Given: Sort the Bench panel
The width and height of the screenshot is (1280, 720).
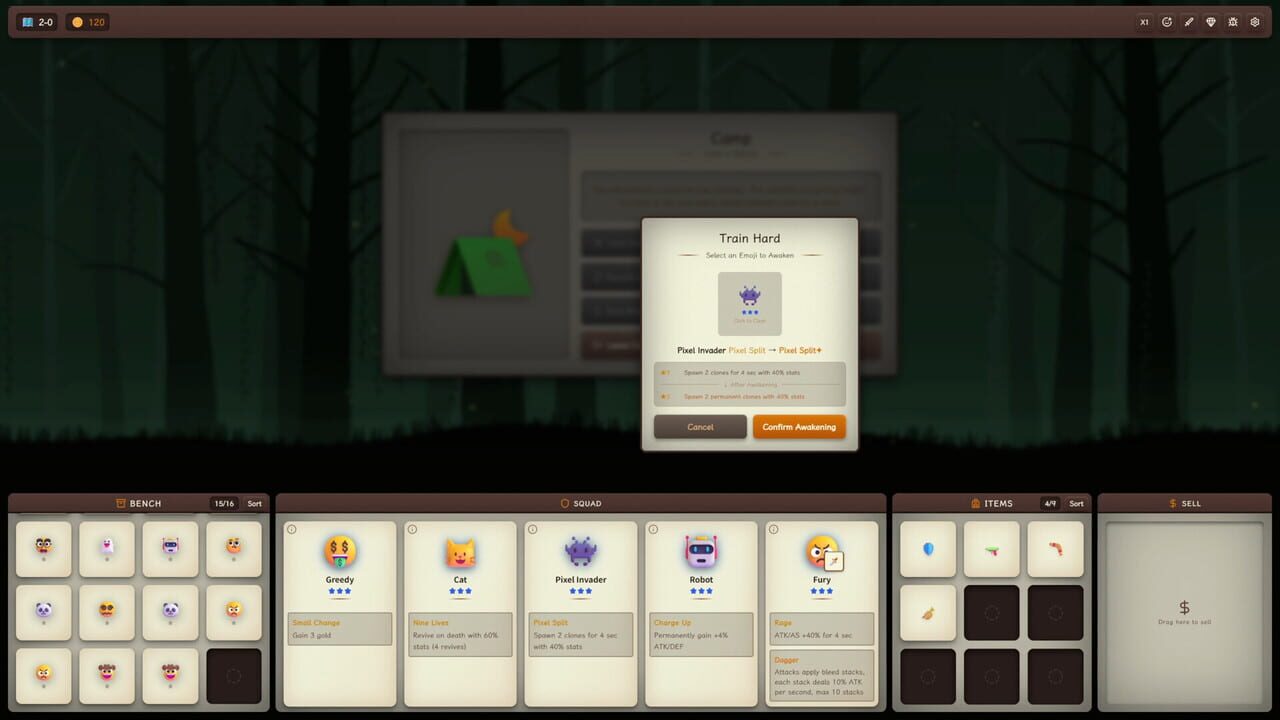Looking at the screenshot, I should [254, 503].
